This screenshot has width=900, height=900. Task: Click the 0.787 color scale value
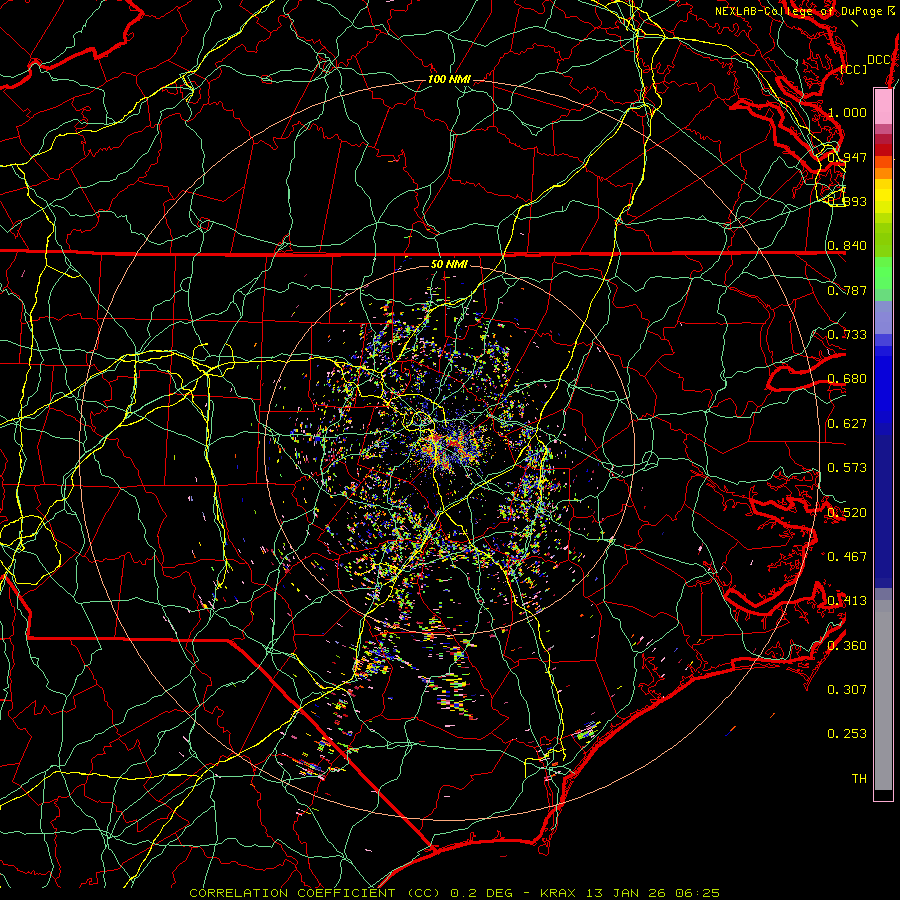[x=847, y=290]
